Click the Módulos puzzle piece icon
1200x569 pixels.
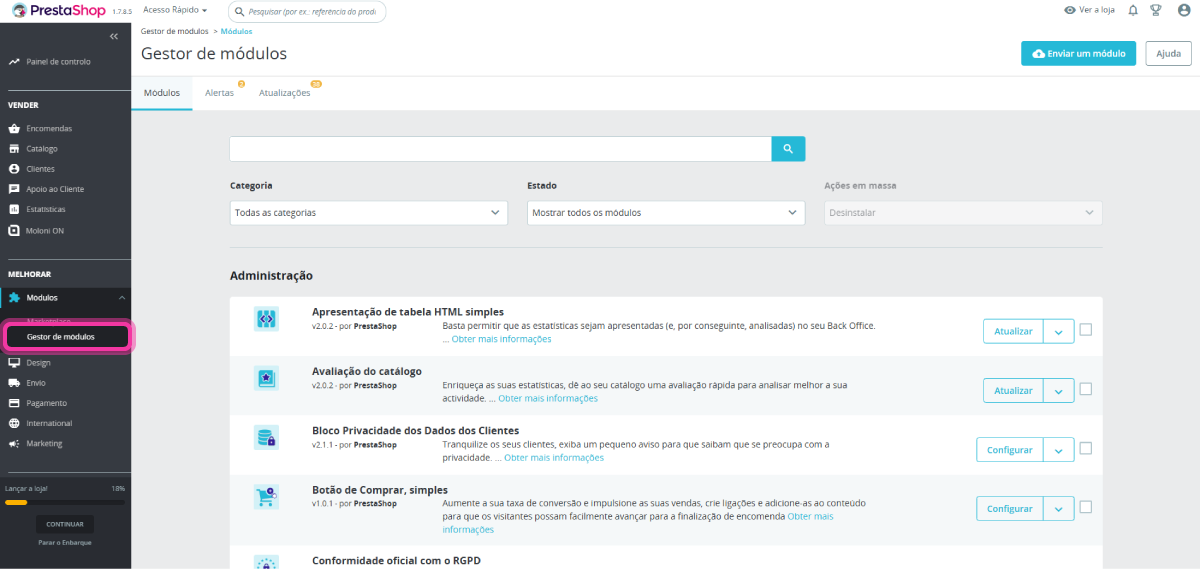pyautogui.click(x=14, y=298)
